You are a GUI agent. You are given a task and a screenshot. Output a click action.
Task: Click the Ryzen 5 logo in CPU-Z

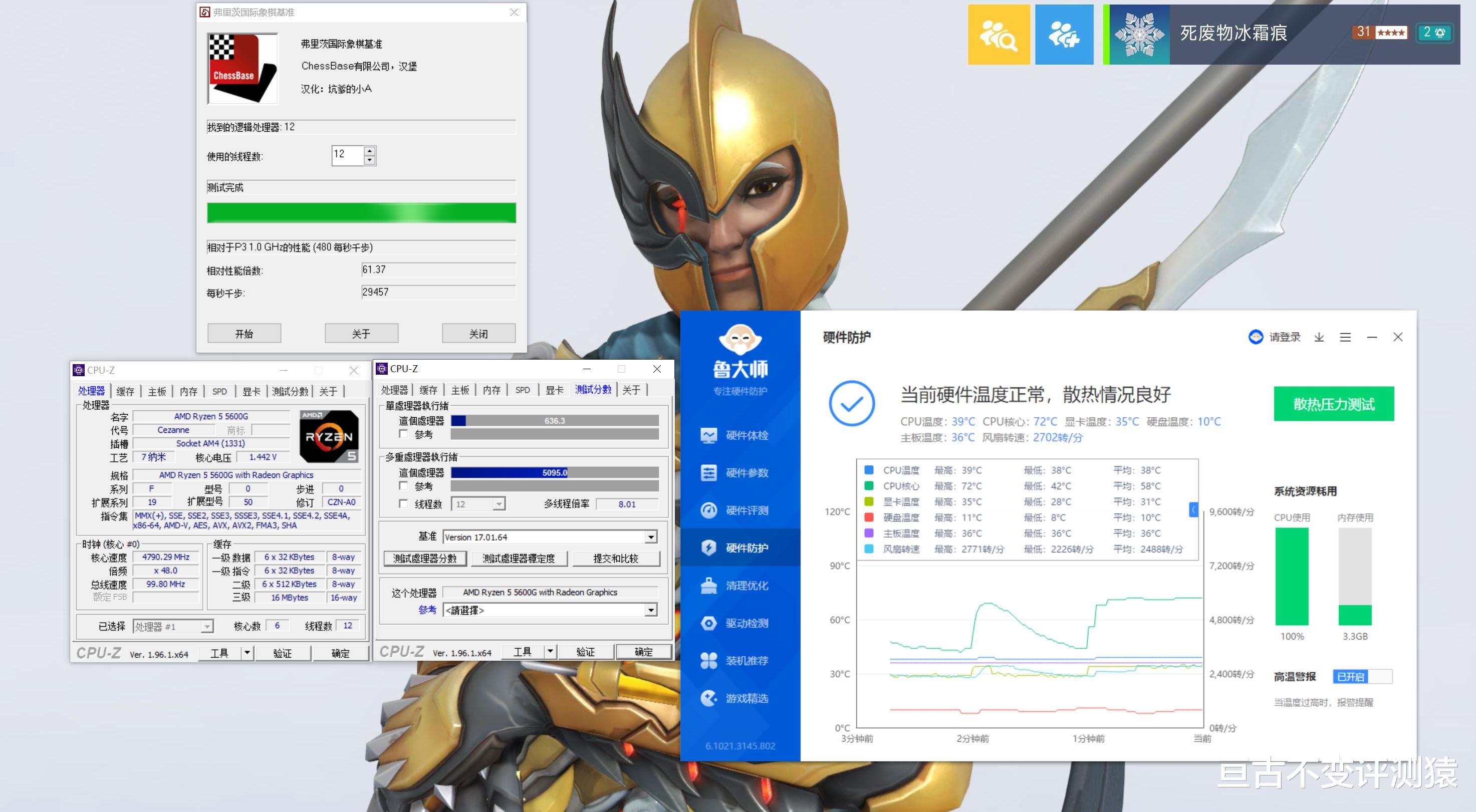pyautogui.click(x=330, y=437)
